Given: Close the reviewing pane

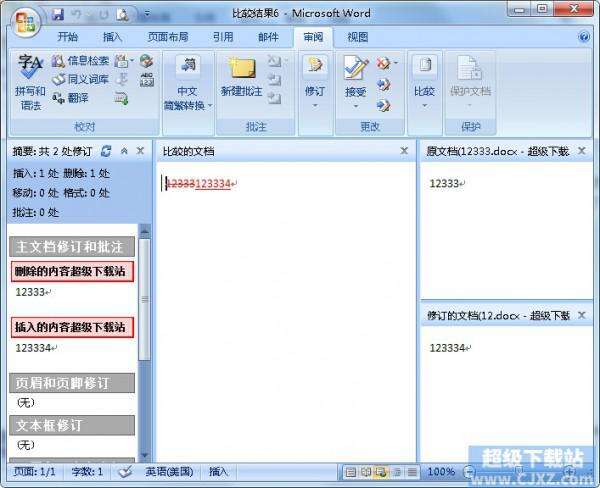Looking at the screenshot, I should pyautogui.click(x=140, y=151).
